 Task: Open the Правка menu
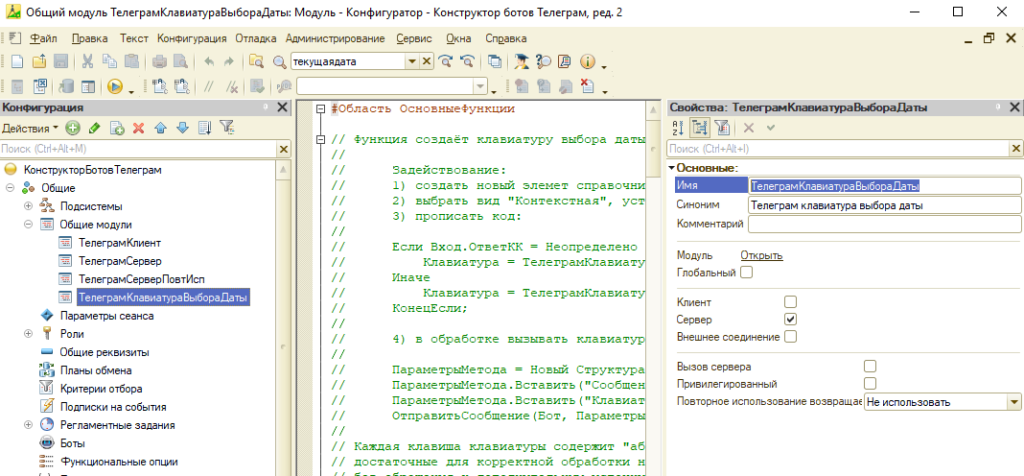pyautogui.click(x=90, y=39)
